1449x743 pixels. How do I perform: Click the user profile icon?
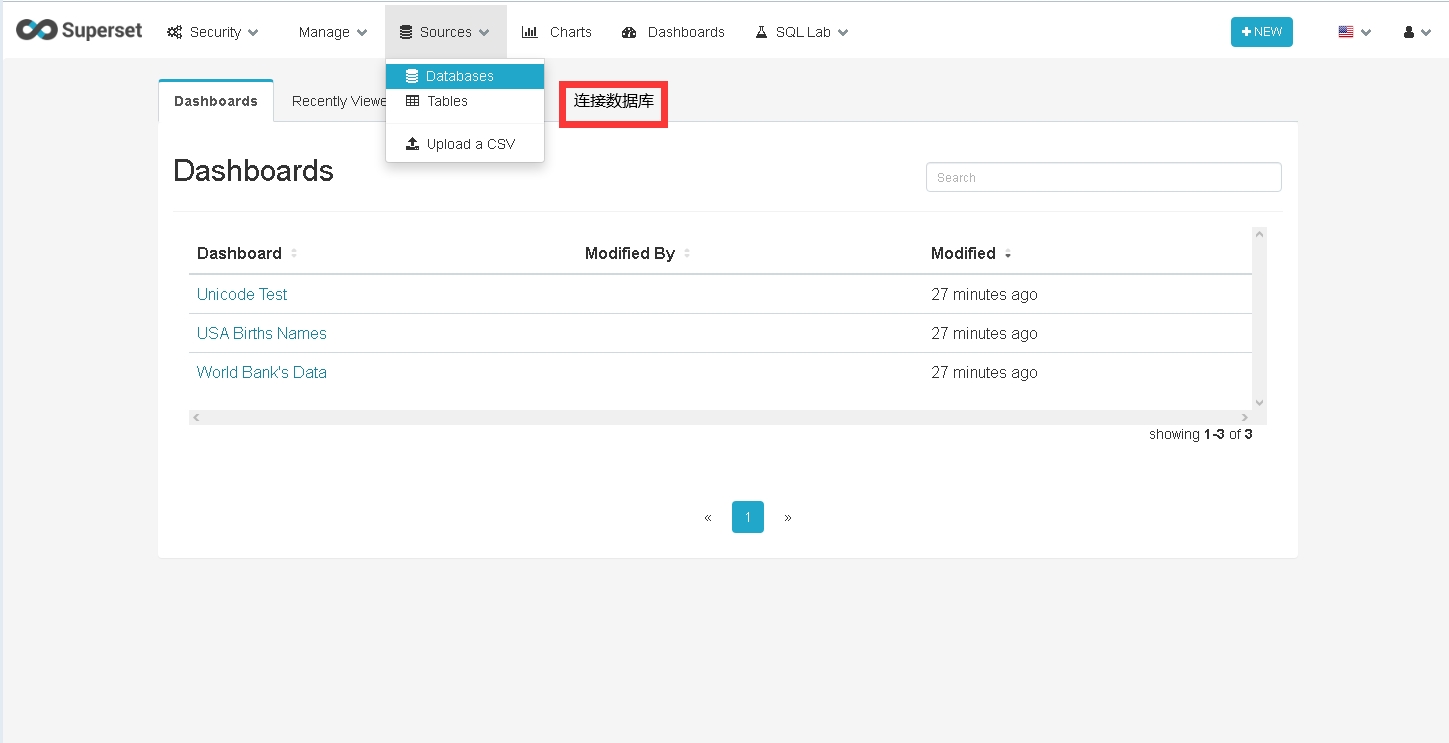[1409, 32]
